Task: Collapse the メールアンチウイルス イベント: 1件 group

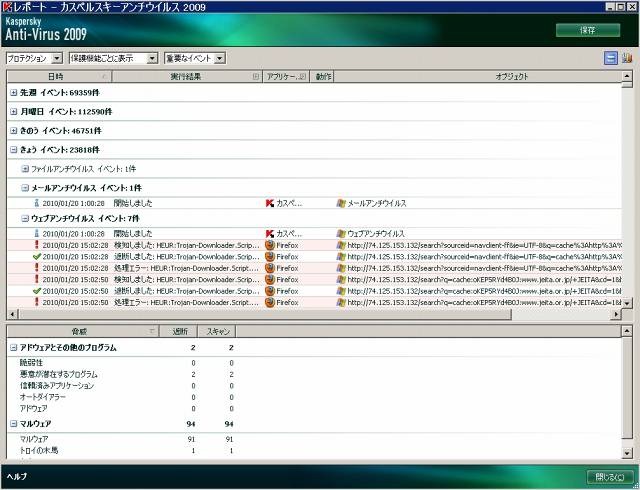Action: (x=25, y=188)
